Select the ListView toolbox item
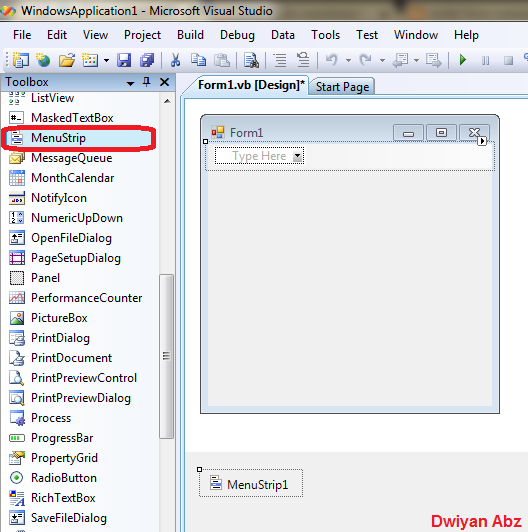The image size is (528, 532). (80, 98)
